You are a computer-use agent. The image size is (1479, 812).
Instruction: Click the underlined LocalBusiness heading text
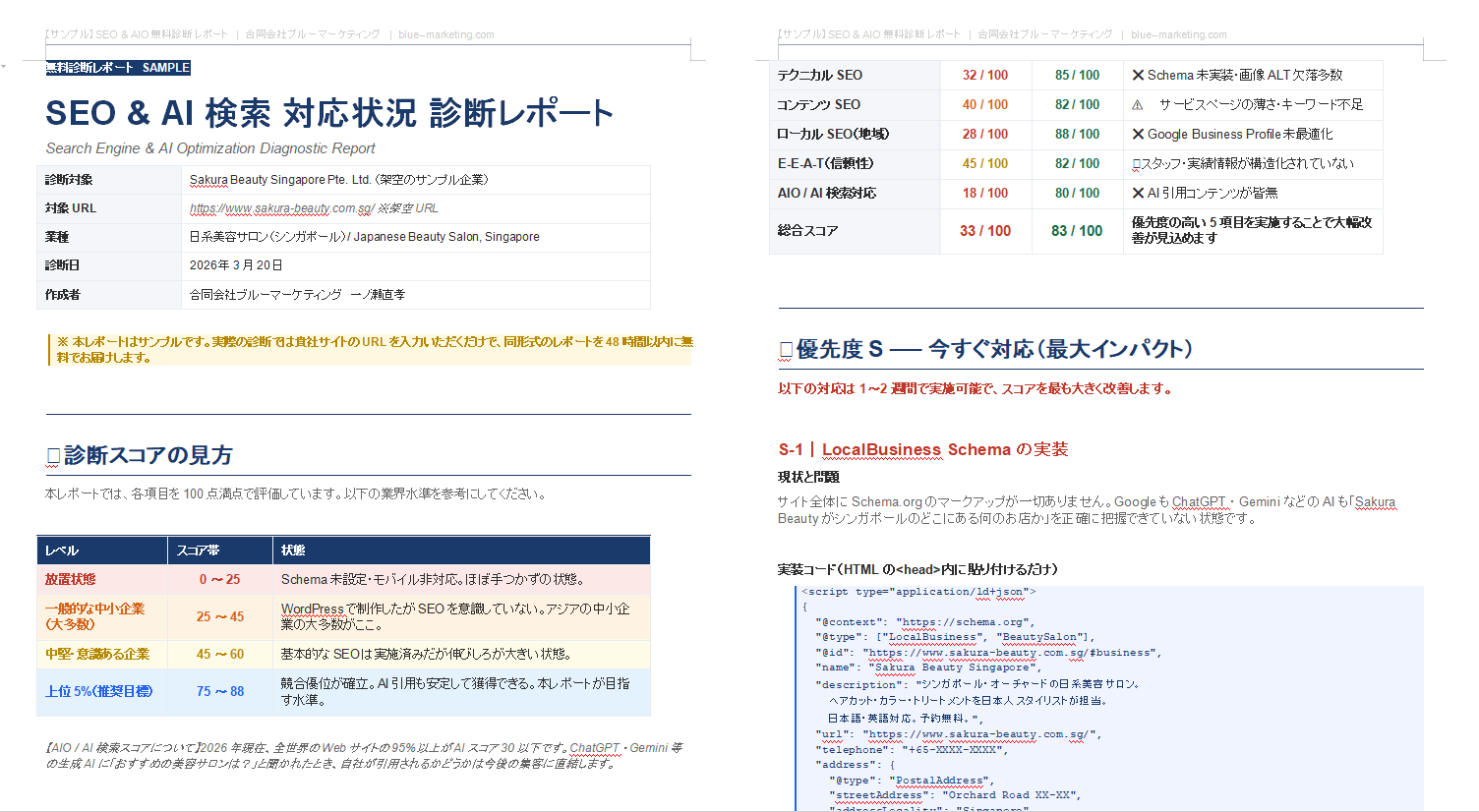pos(881,450)
